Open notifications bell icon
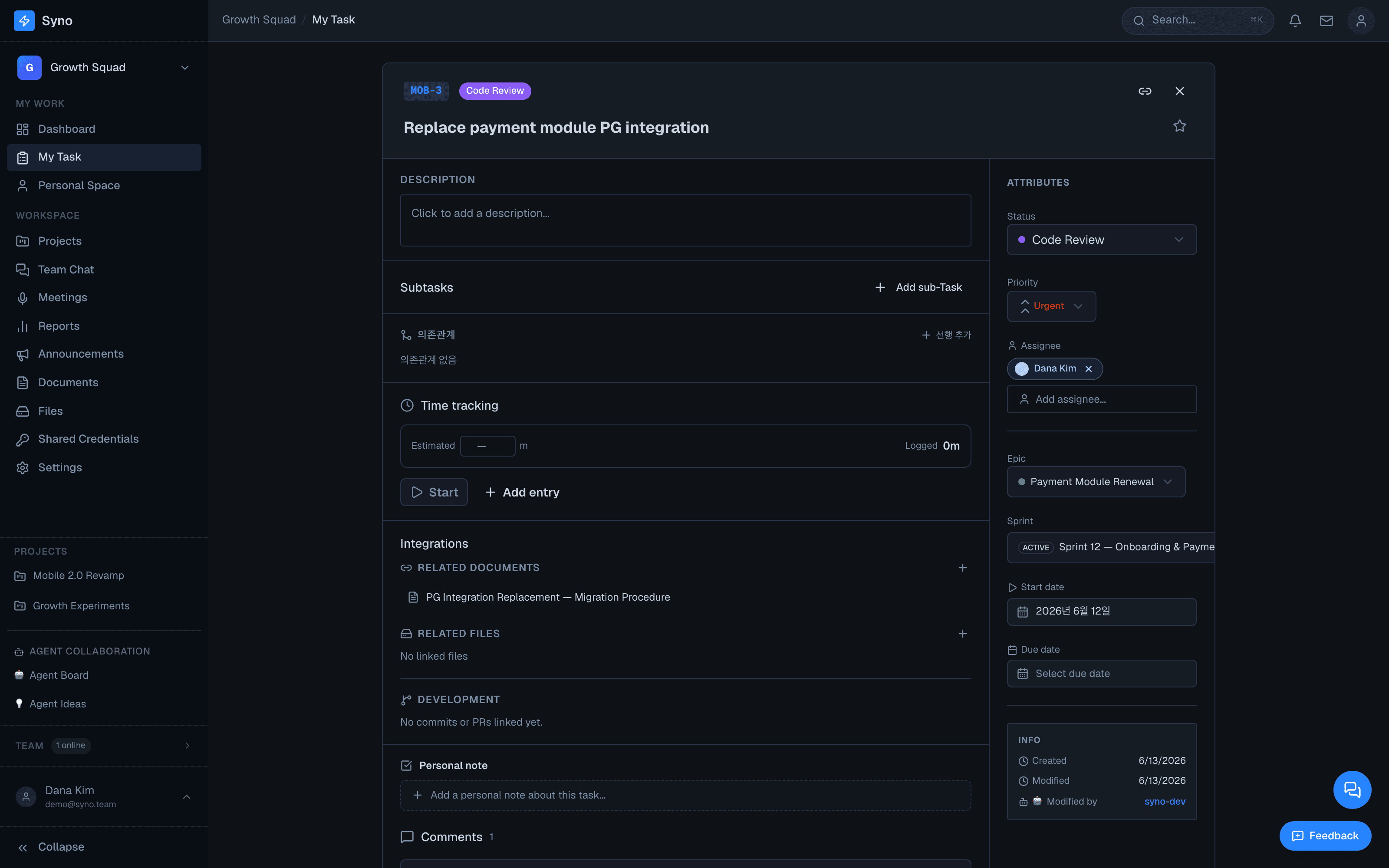 1295,21
